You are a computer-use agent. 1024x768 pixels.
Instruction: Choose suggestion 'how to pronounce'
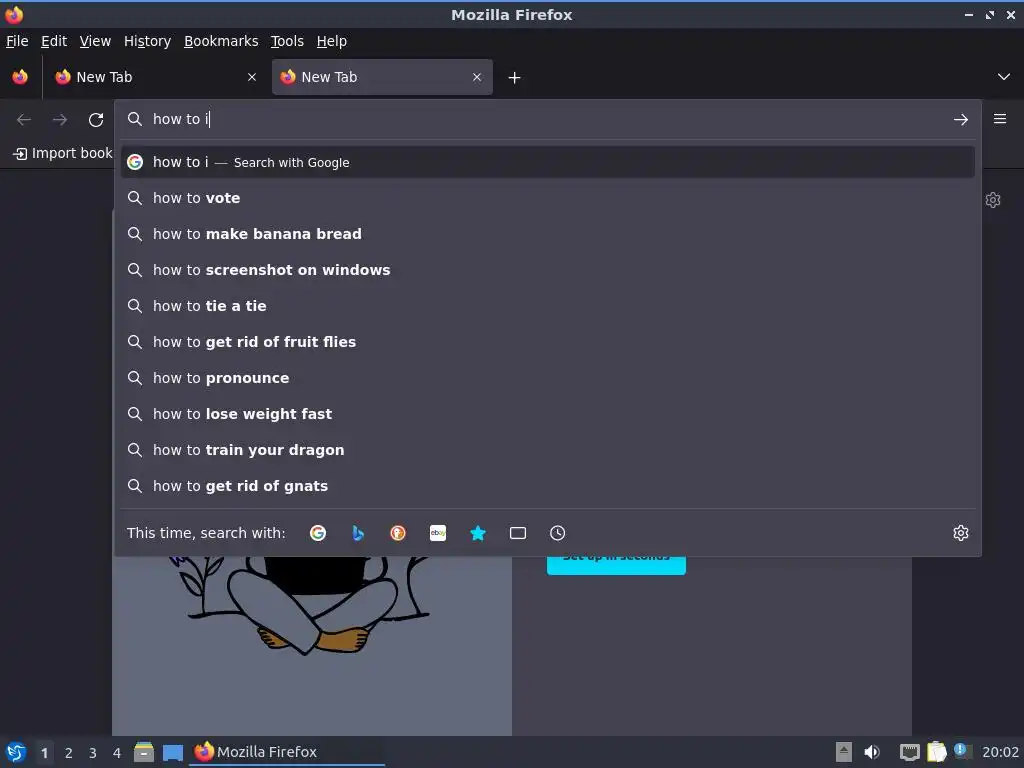[x=548, y=378]
